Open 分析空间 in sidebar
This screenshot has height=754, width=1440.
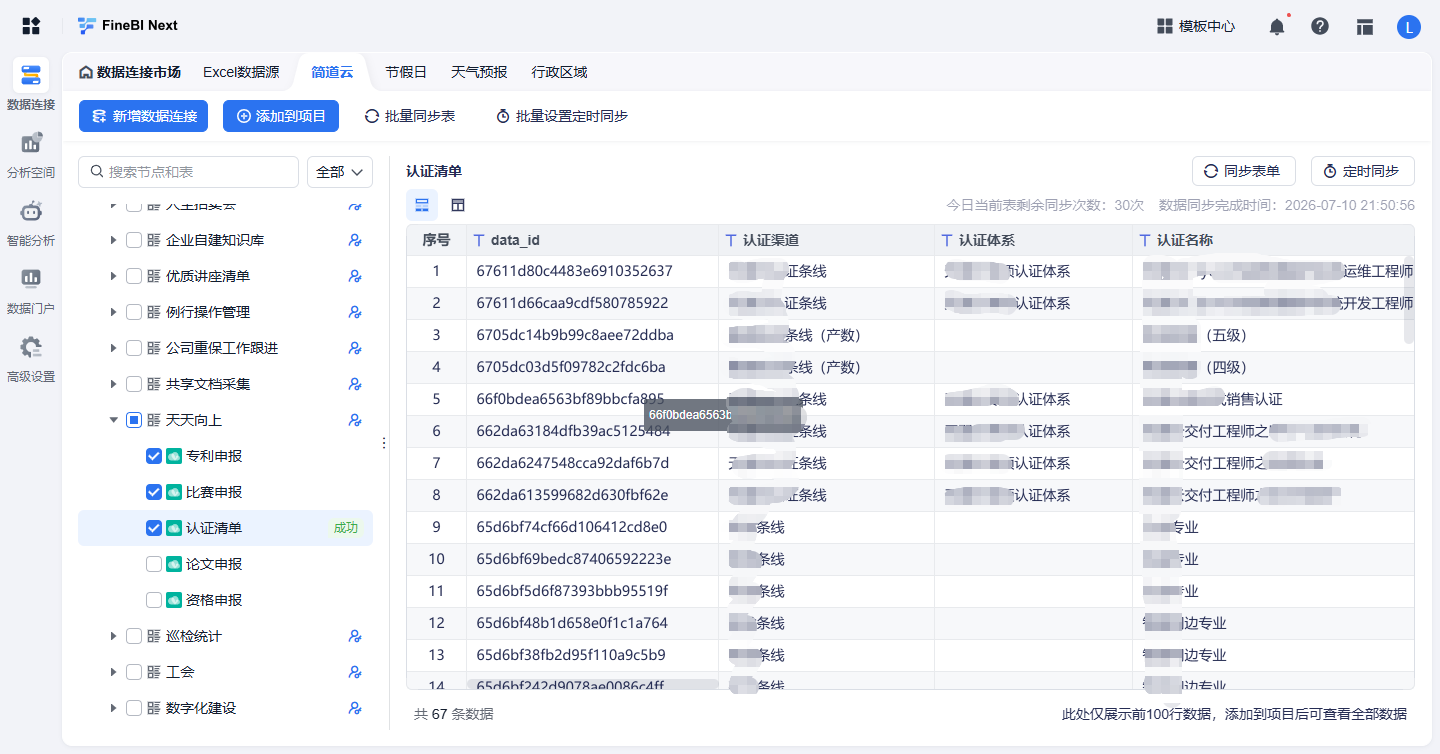coord(31,154)
